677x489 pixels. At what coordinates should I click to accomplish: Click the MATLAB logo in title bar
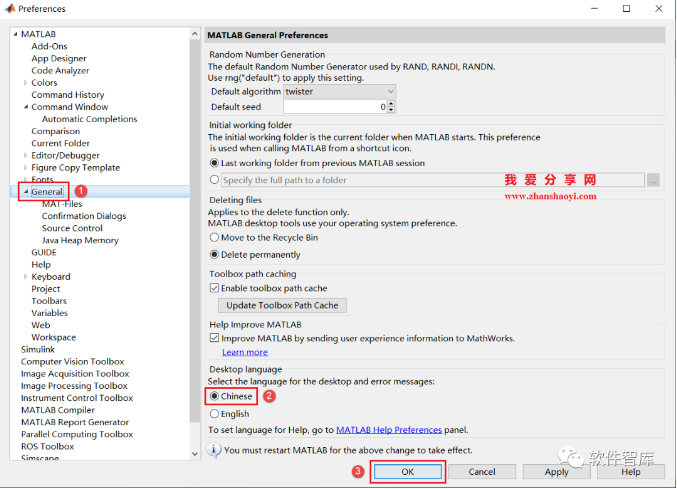(9, 8)
